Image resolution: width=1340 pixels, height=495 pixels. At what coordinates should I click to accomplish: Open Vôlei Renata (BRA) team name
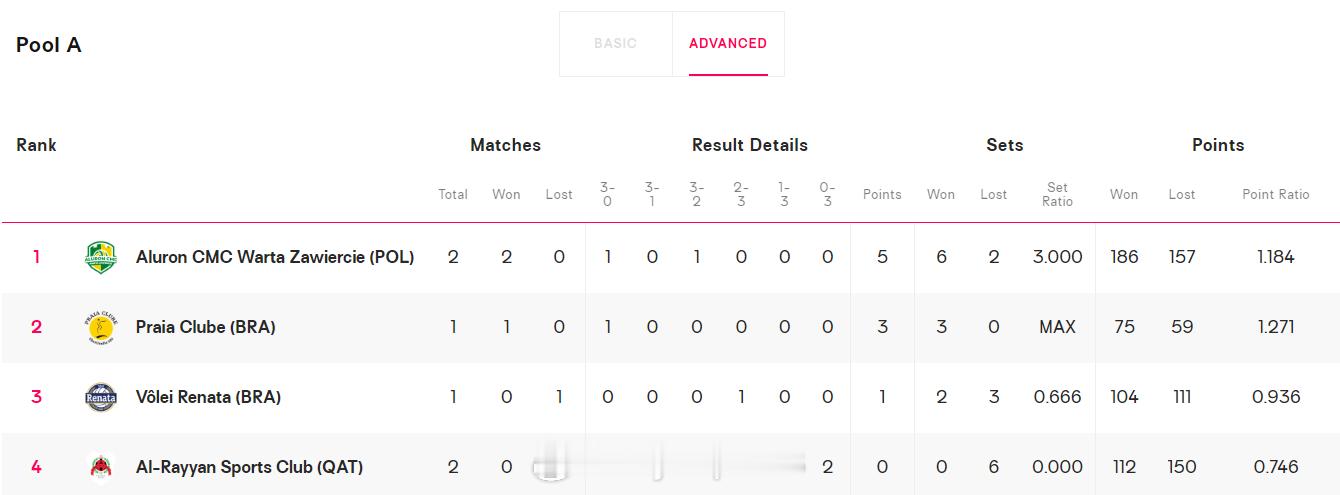pos(208,397)
